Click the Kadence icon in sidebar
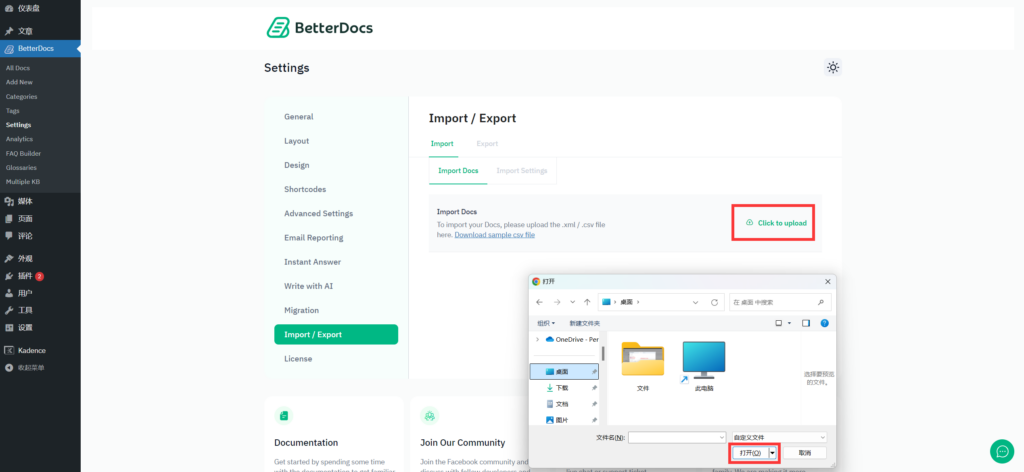 pyautogui.click(x=9, y=350)
